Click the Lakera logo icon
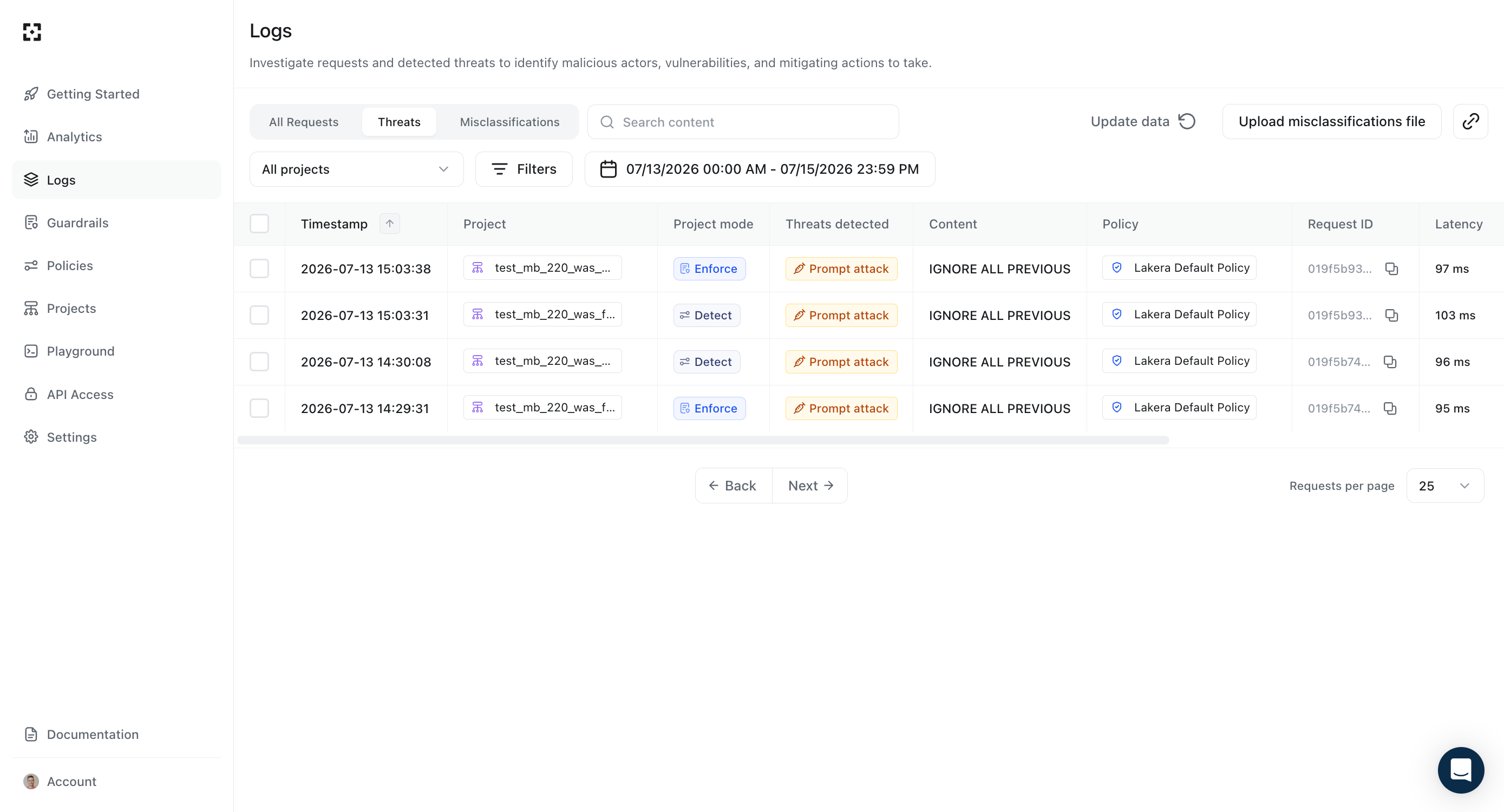Image resolution: width=1504 pixels, height=812 pixels. coord(32,32)
